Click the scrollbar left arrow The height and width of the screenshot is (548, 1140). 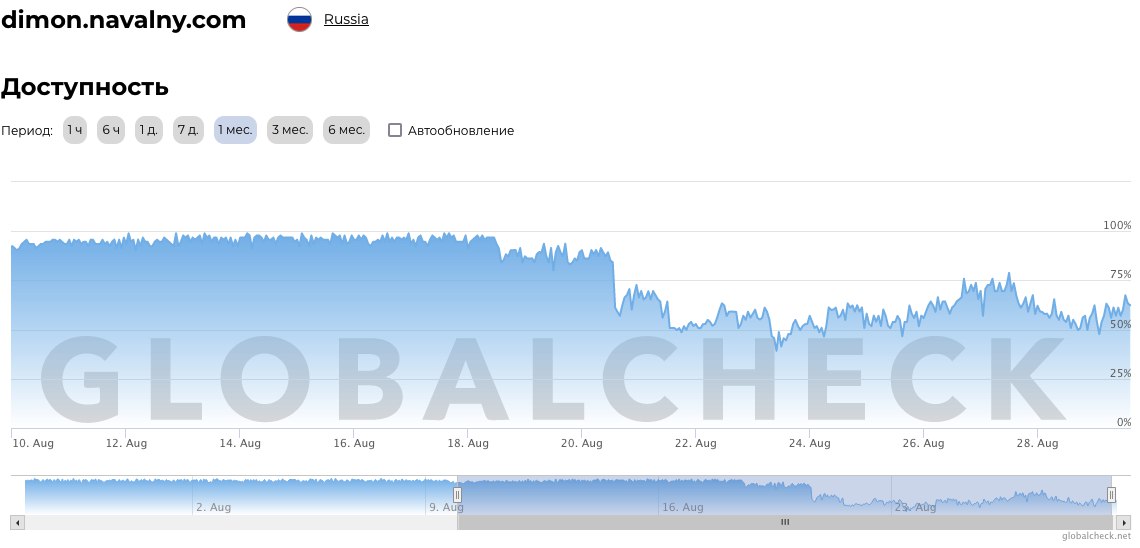click(x=17, y=522)
